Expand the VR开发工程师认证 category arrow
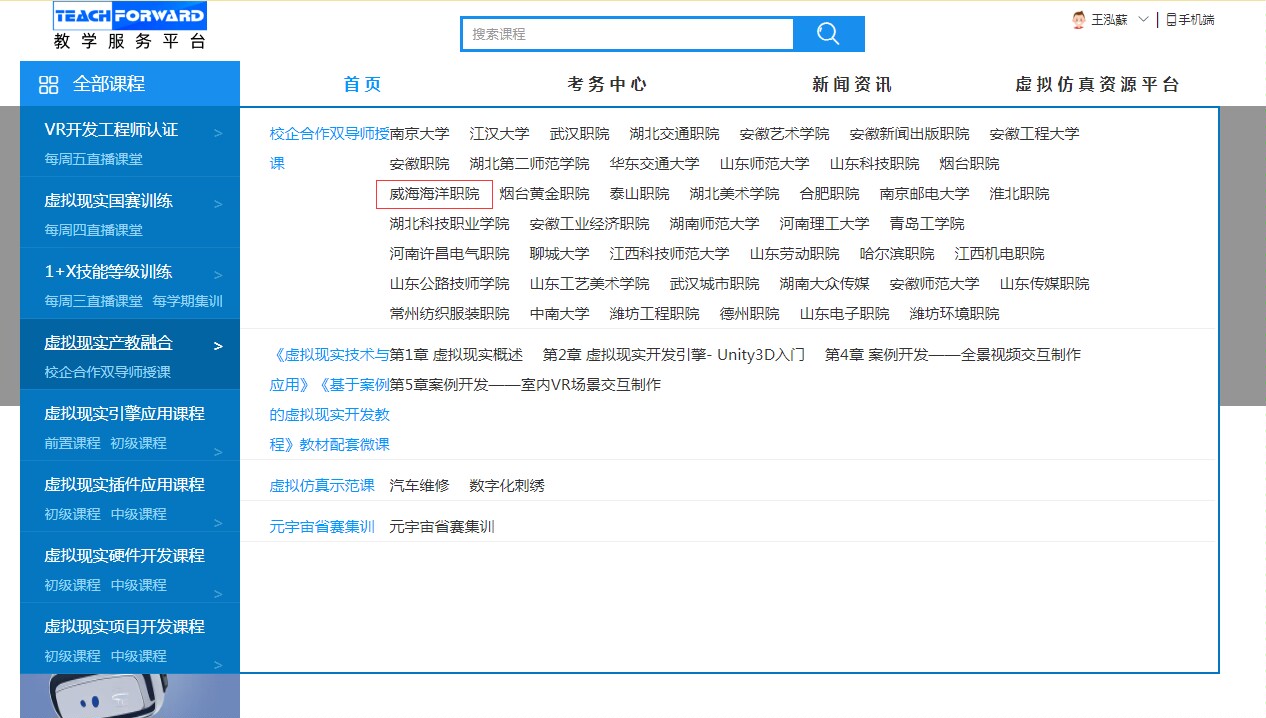This screenshot has width=1266, height=718. point(218,133)
